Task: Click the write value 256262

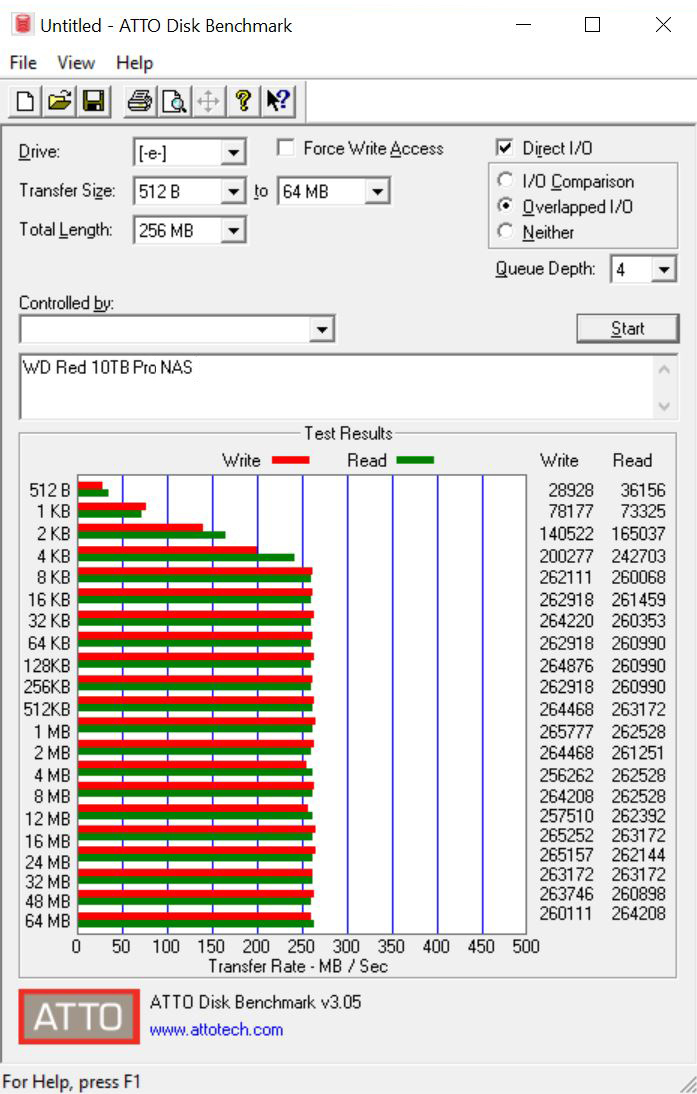Action: [x=567, y=775]
